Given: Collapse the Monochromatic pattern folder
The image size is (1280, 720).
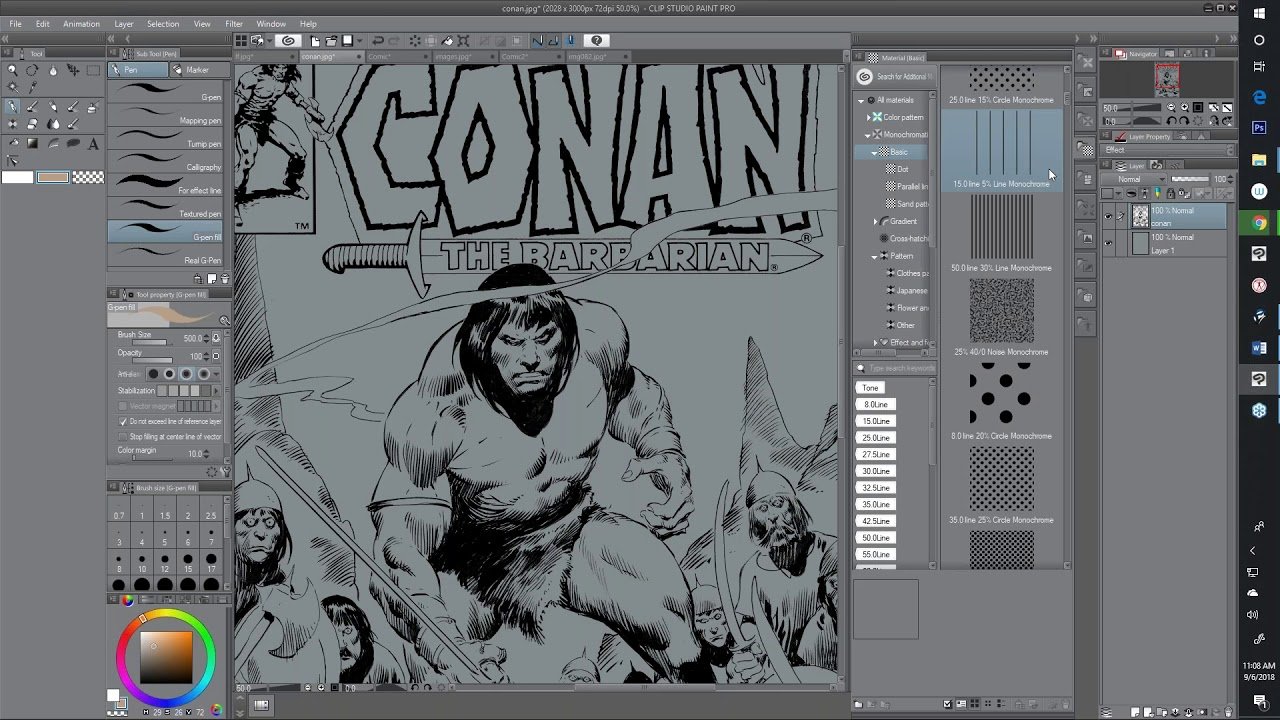Looking at the screenshot, I should tap(868, 135).
